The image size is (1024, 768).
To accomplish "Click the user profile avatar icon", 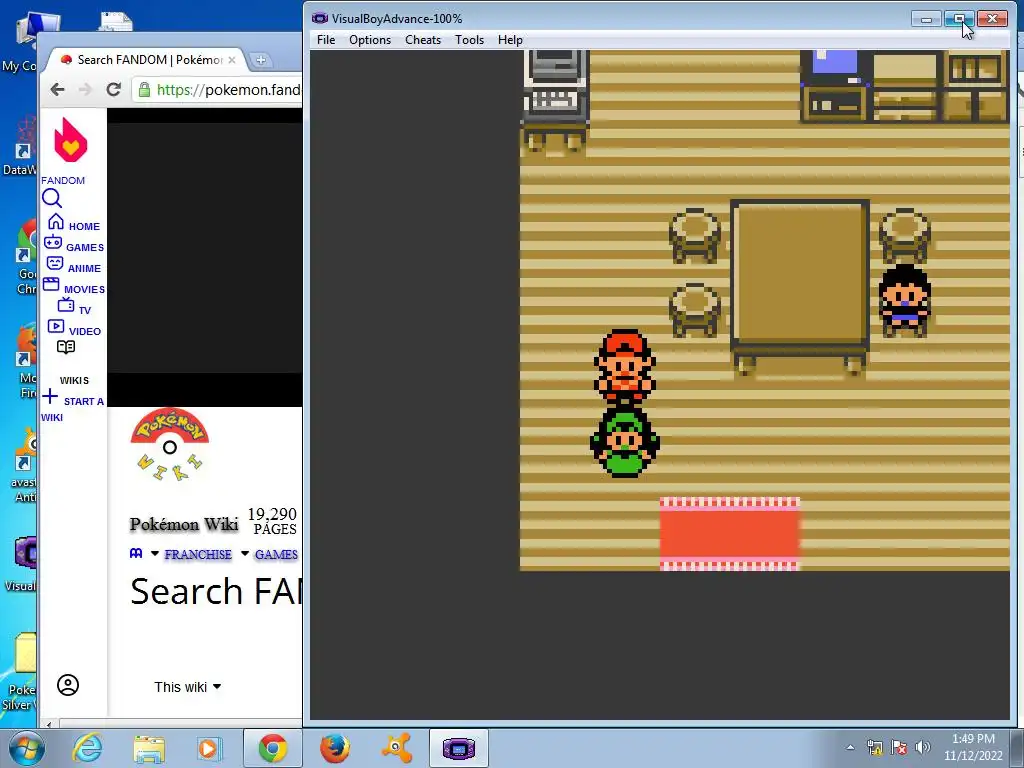I will pyautogui.click(x=68, y=685).
